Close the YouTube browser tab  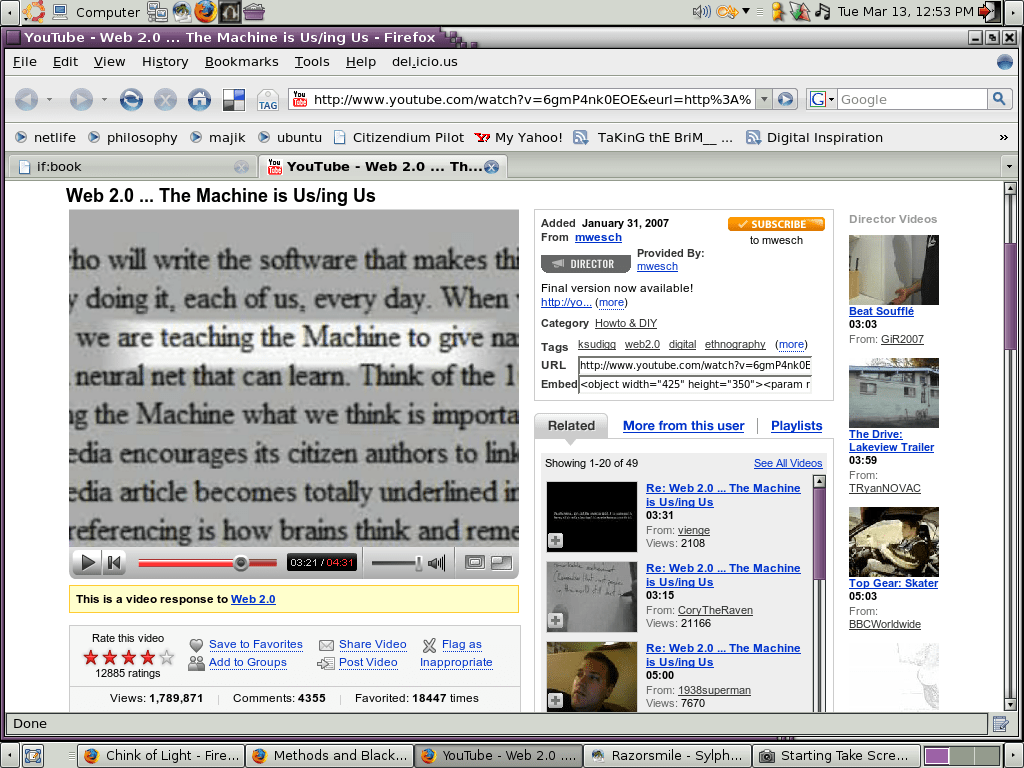pos(491,167)
